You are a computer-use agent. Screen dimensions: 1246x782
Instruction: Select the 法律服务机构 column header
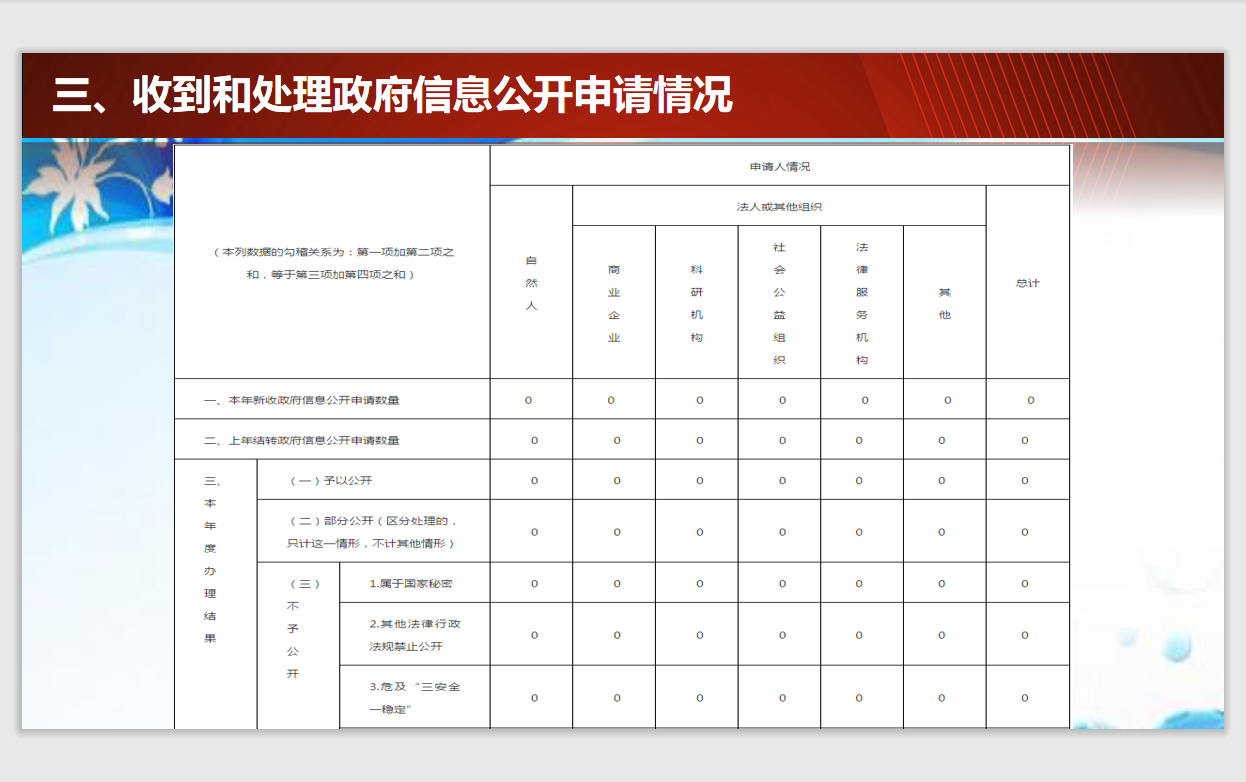(862, 303)
